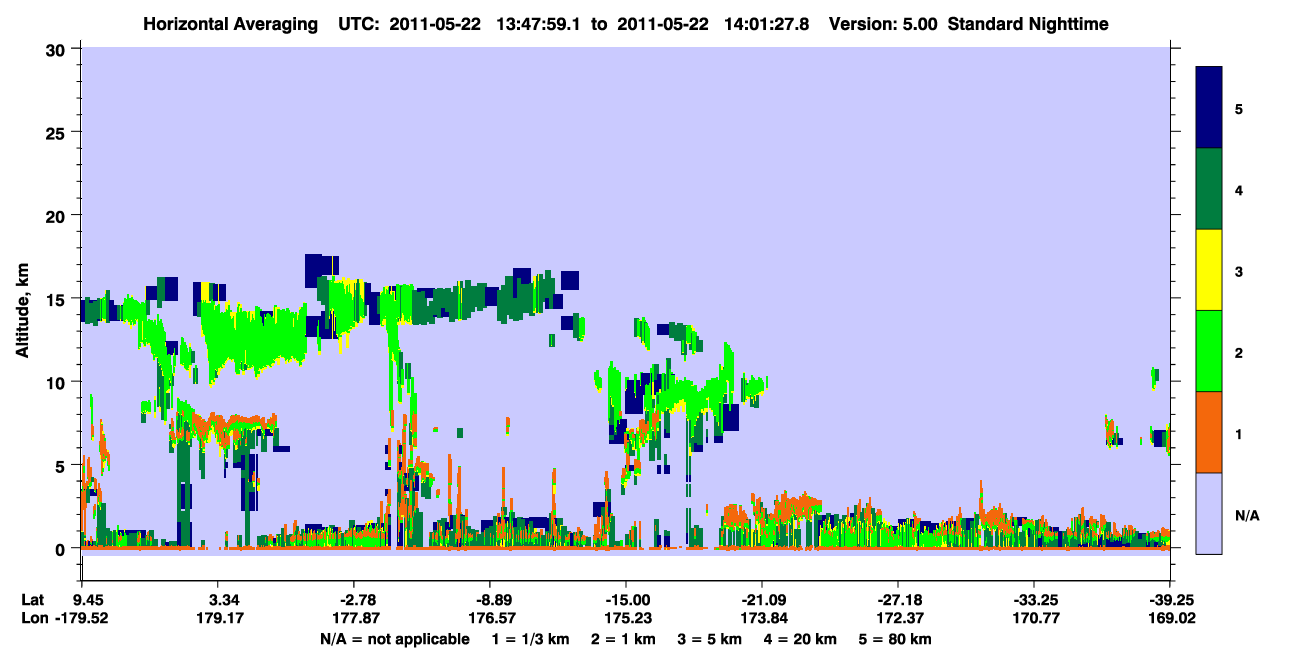Click legend note '4 = 20 km'
The height and width of the screenshot is (667, 1300).
click(x=802, y=639)
